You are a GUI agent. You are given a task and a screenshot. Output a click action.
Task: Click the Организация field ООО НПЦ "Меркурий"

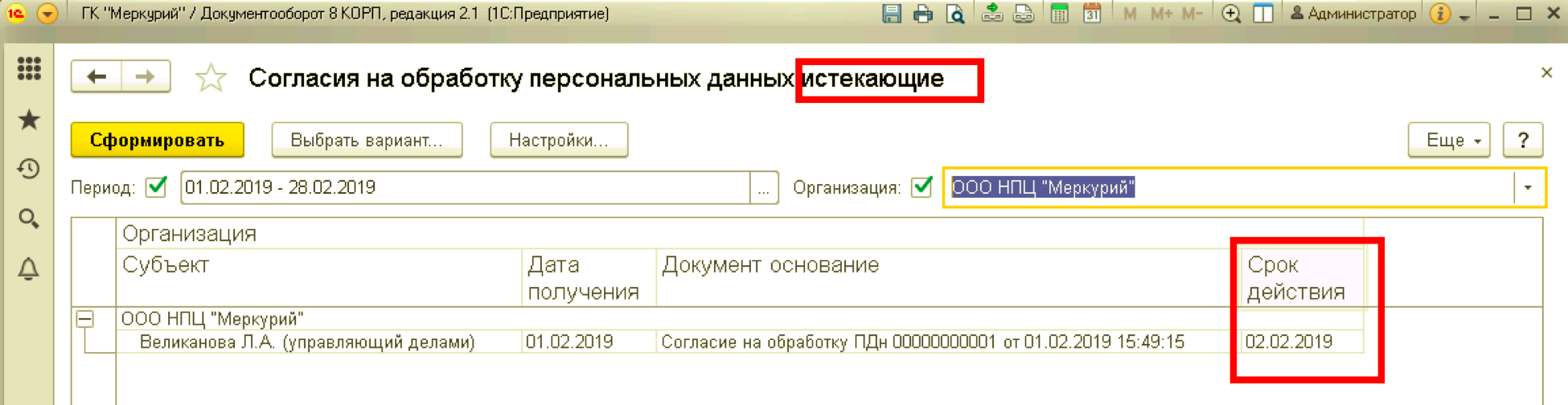[x=1229, y=187]
